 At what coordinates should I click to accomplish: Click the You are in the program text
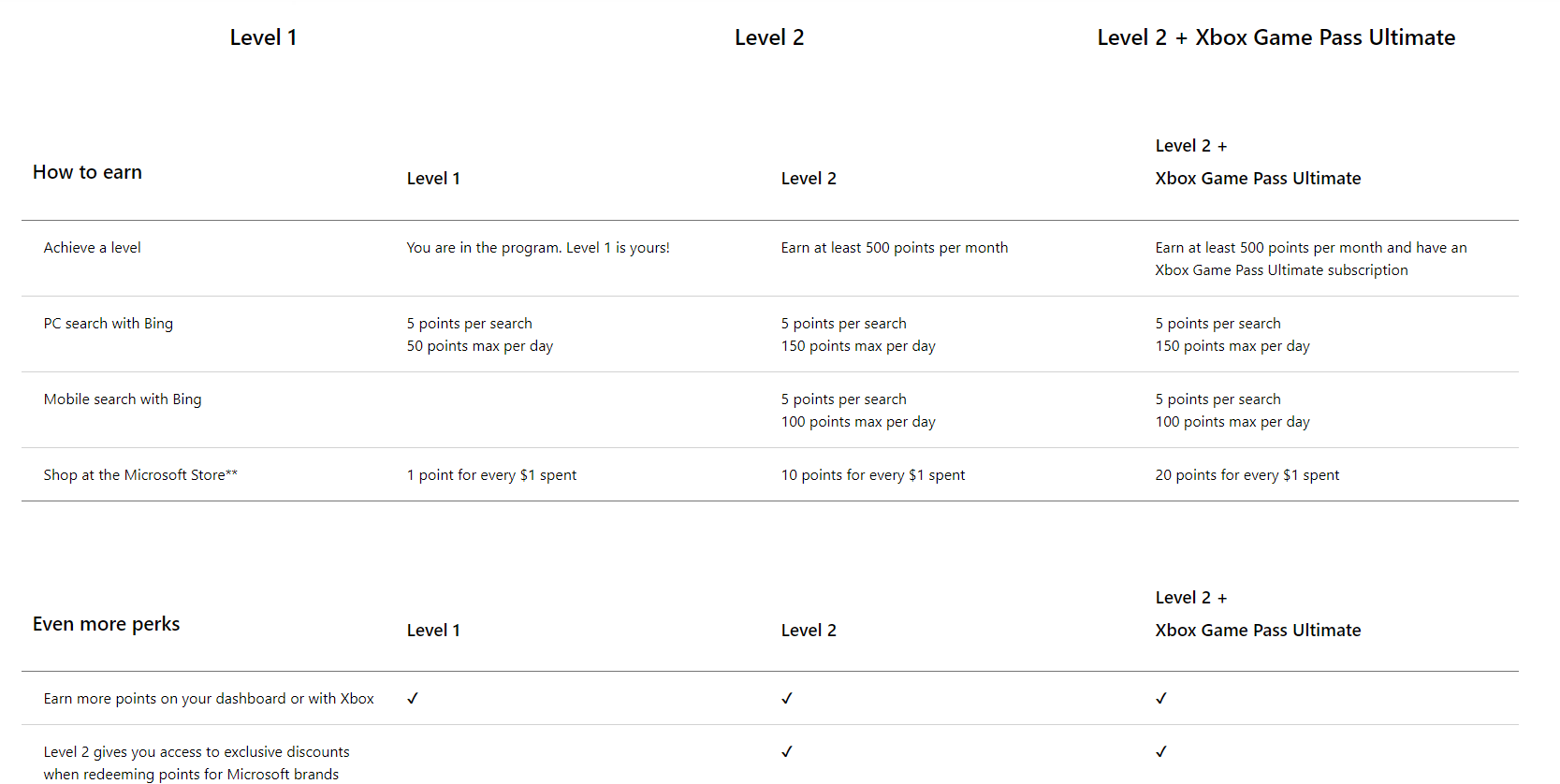484,248
